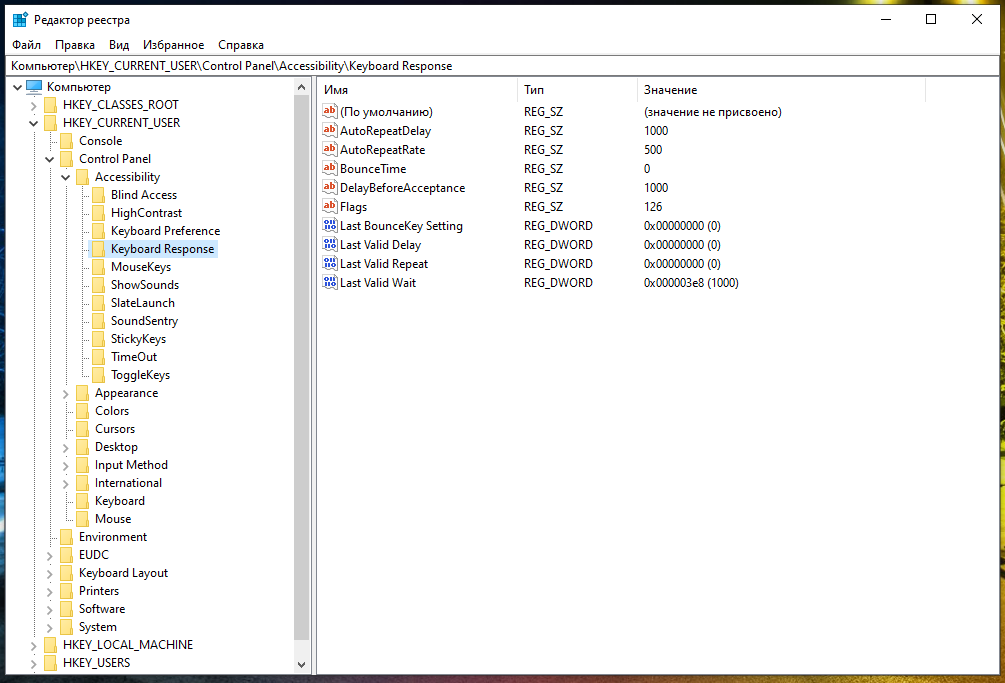Open the Справка menu
This screenshot has width=1005, height=683.
tap(240, 45)
